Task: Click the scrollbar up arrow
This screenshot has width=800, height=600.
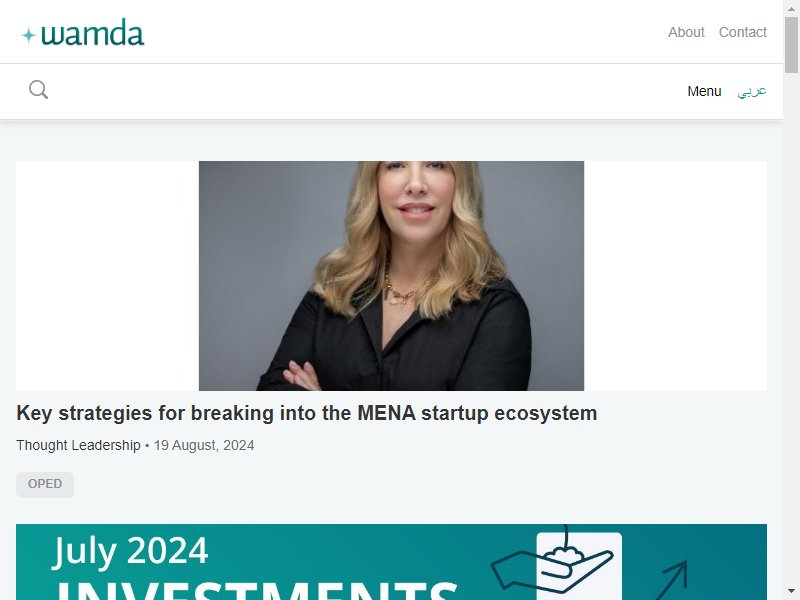Action: [791, 8]
